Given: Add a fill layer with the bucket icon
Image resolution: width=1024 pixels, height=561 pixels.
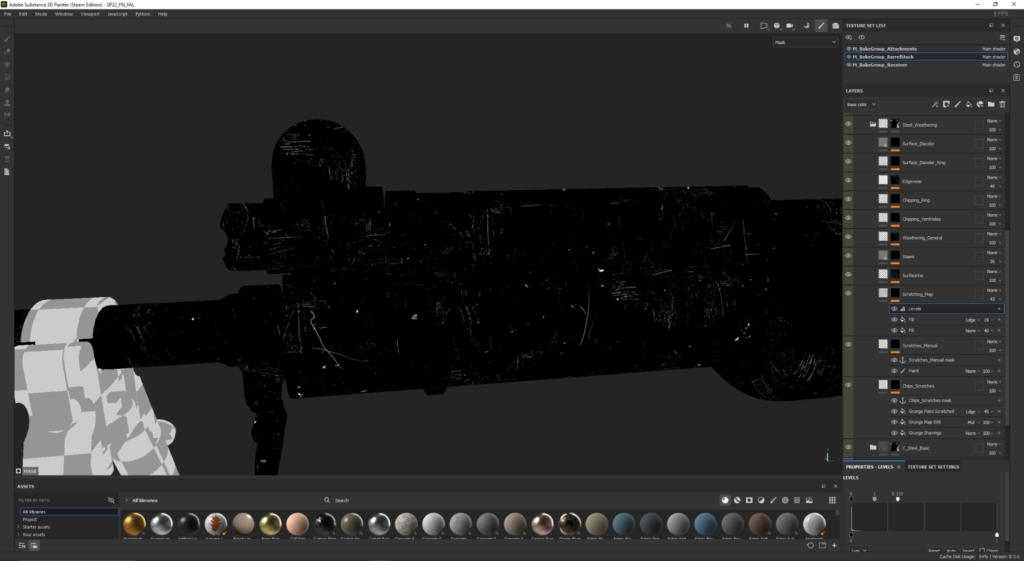Looking at the screenshot, I should pyautogui.click(x=968, y=104).
